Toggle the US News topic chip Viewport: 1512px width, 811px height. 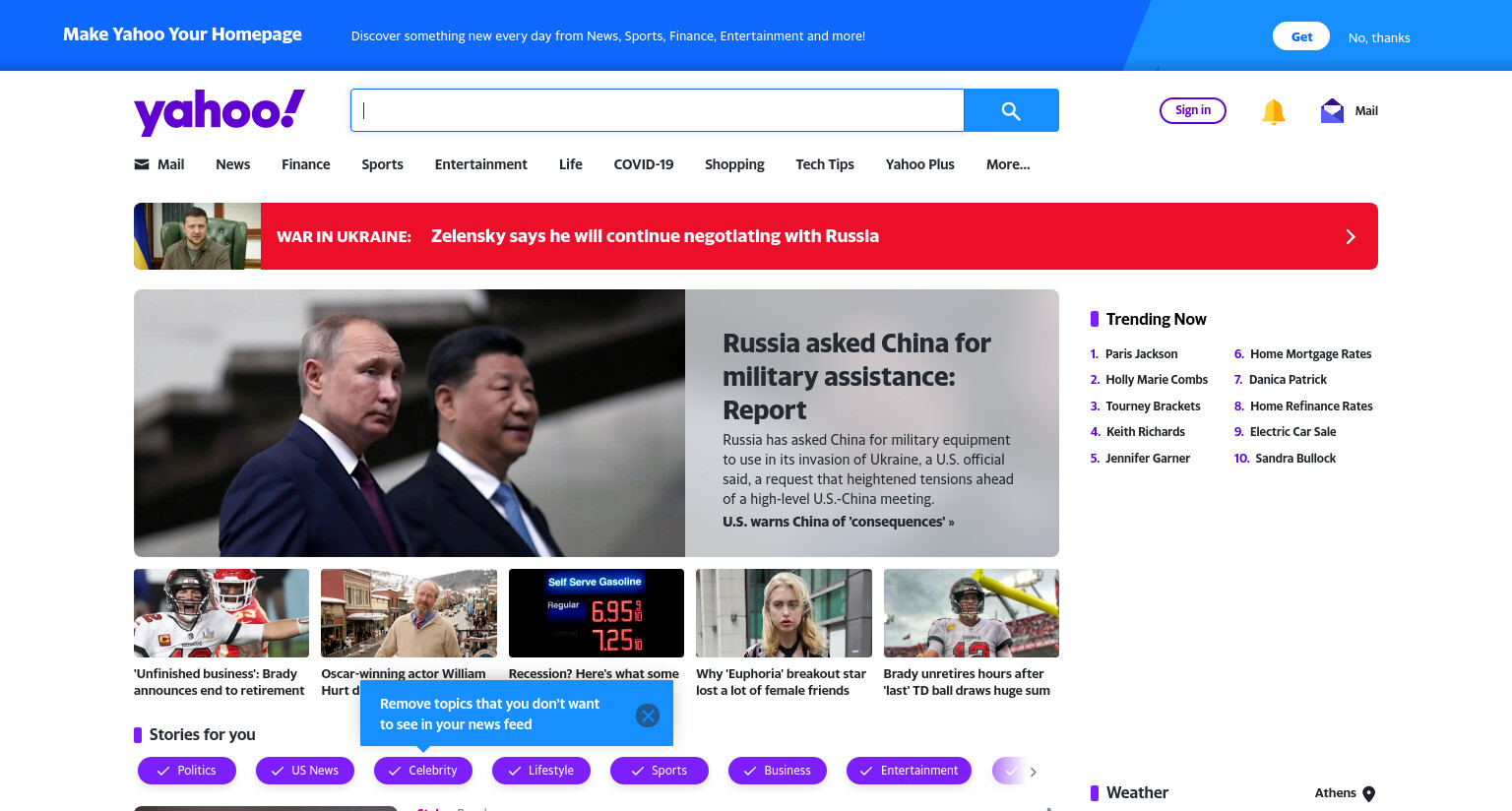305,771
